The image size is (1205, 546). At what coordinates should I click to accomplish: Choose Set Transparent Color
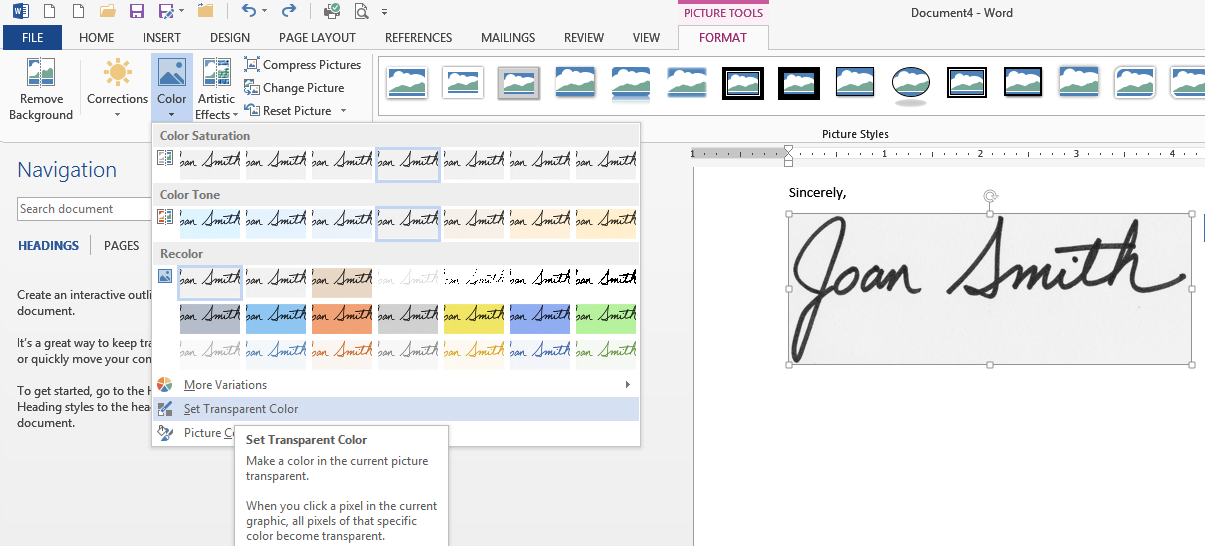pos(241,409)
